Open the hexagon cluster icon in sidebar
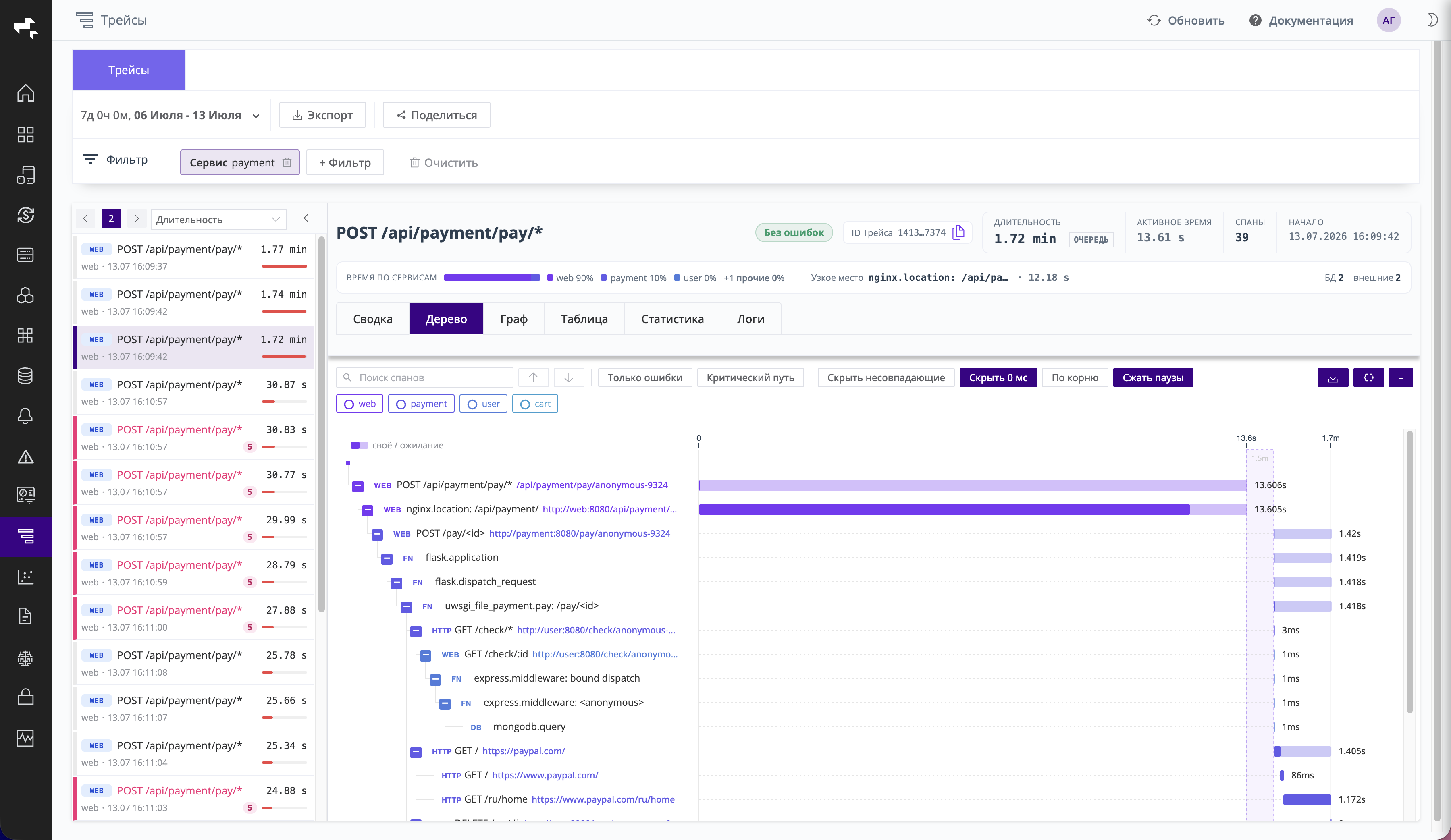Screen dimensions: 1451x840 pyautogui.click(x=25, y=295)
